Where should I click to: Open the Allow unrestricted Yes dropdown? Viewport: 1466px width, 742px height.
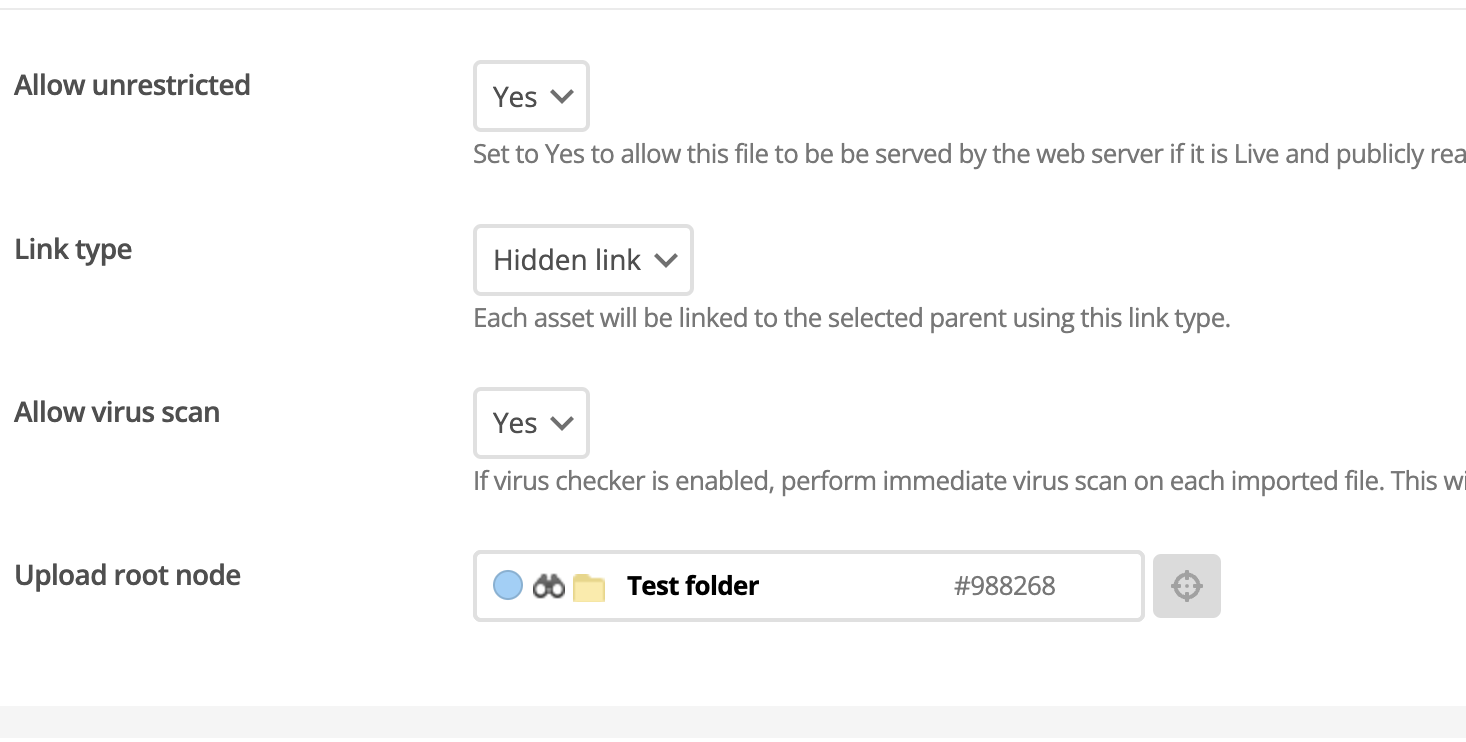click(x=531, y=96)
